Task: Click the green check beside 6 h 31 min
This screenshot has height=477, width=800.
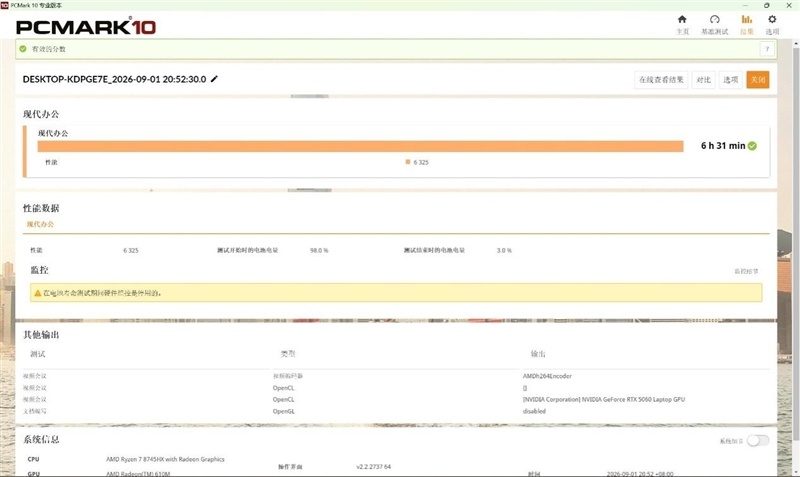Action: 752,146
